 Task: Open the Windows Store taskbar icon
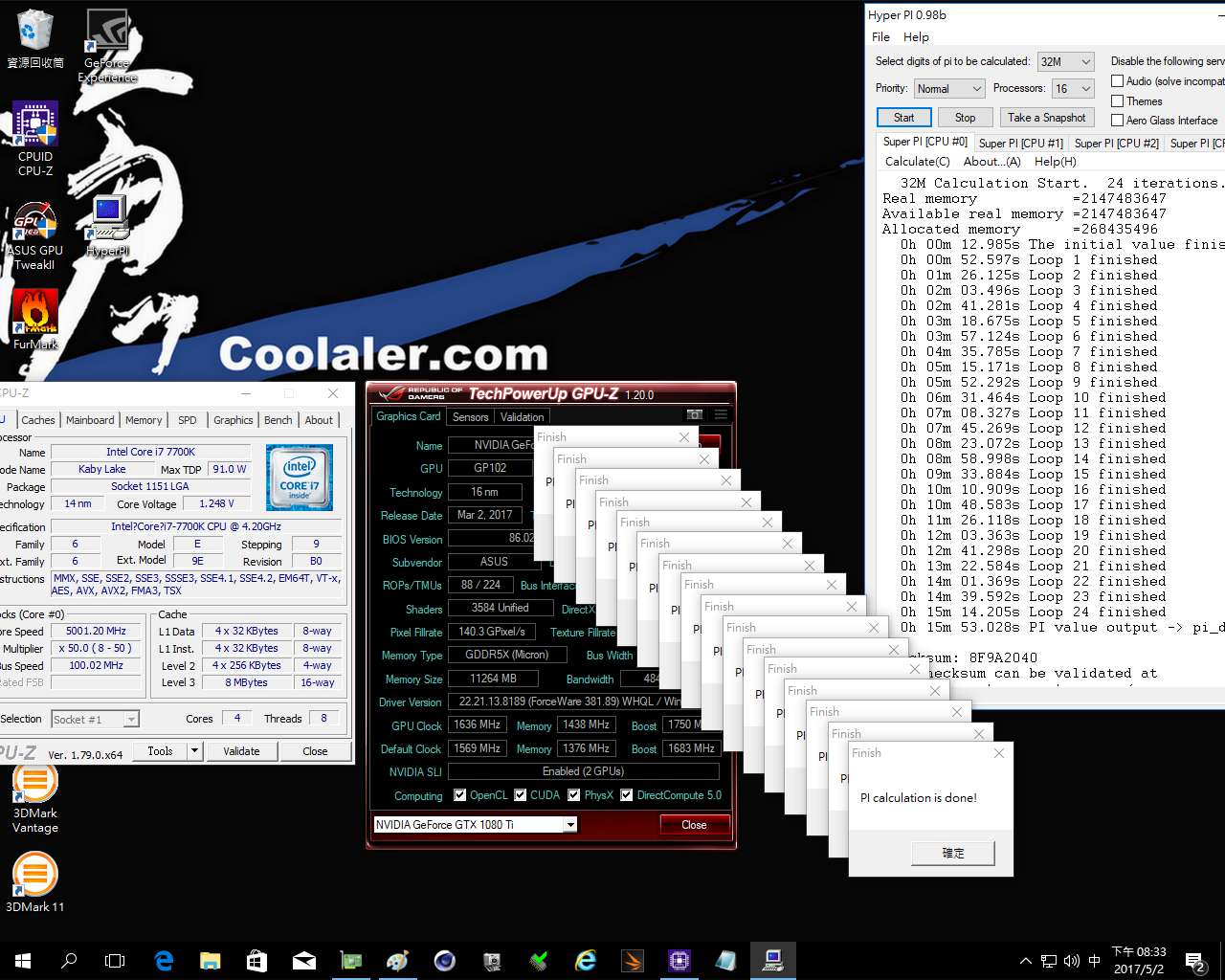[x=257, y=961]
